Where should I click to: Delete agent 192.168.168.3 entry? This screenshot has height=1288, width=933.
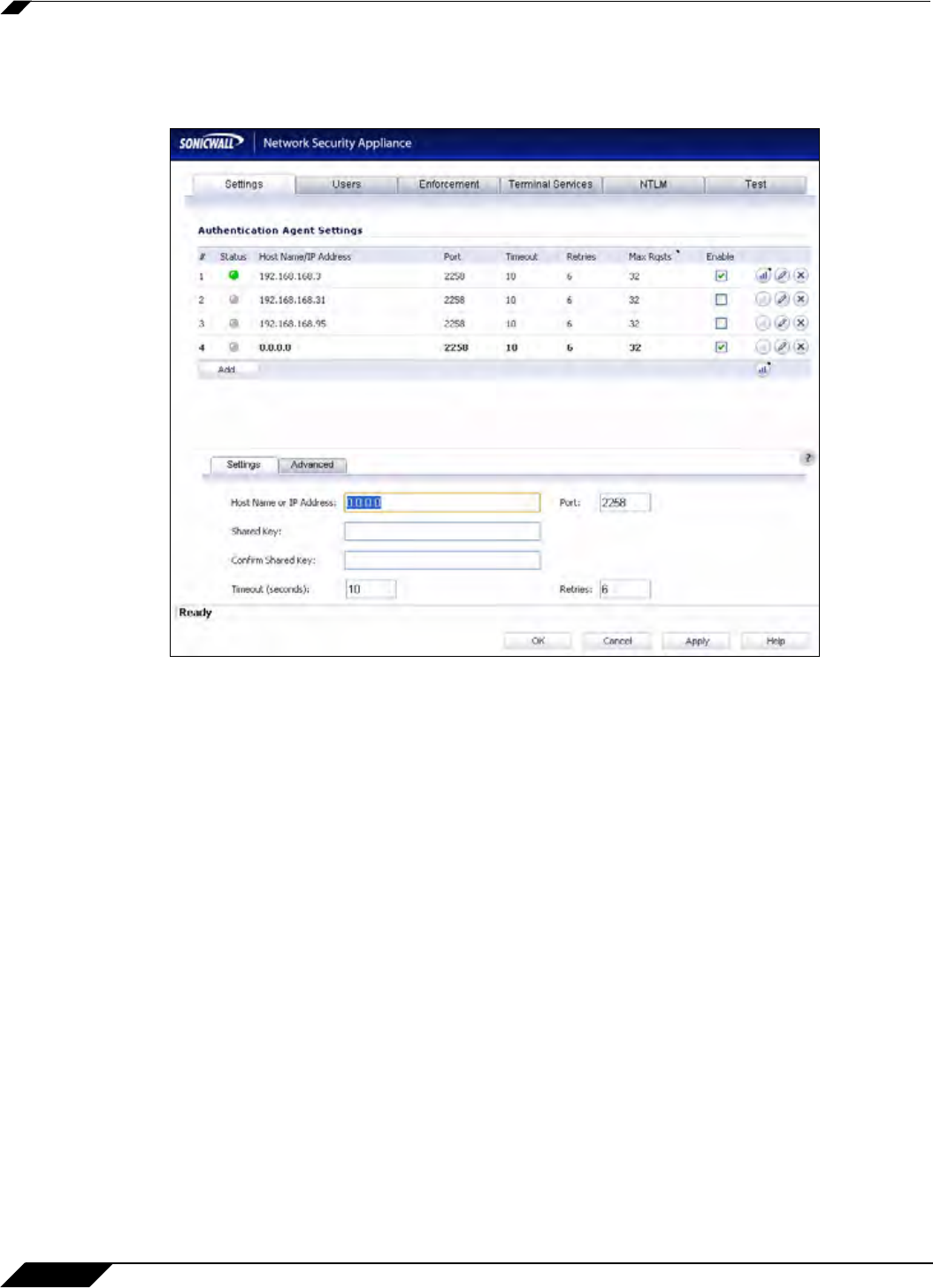click(800, 276)
